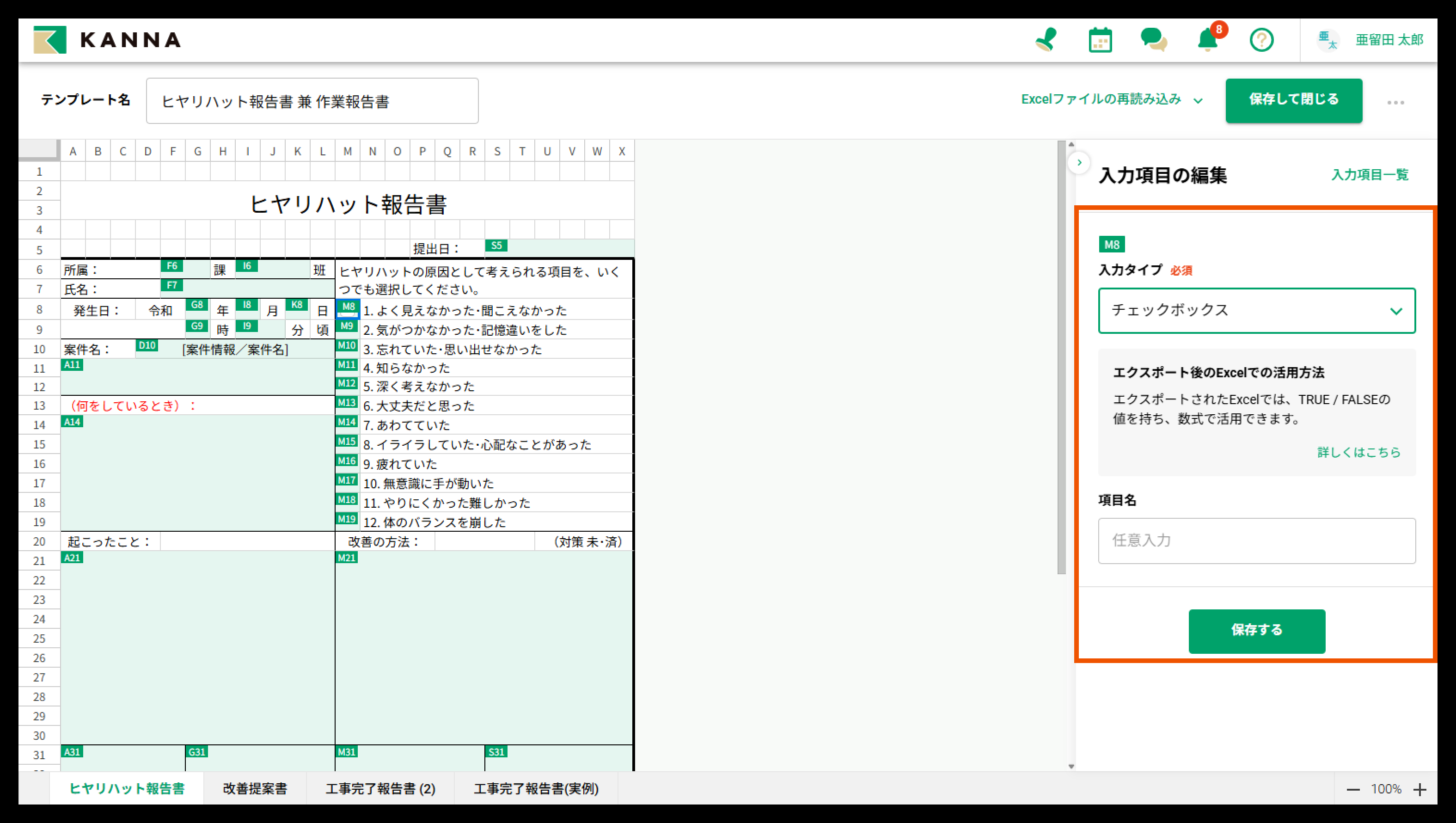Click the 保存して閉じる button
Screen dimensions: 1456x823
tap(1293, 100)
